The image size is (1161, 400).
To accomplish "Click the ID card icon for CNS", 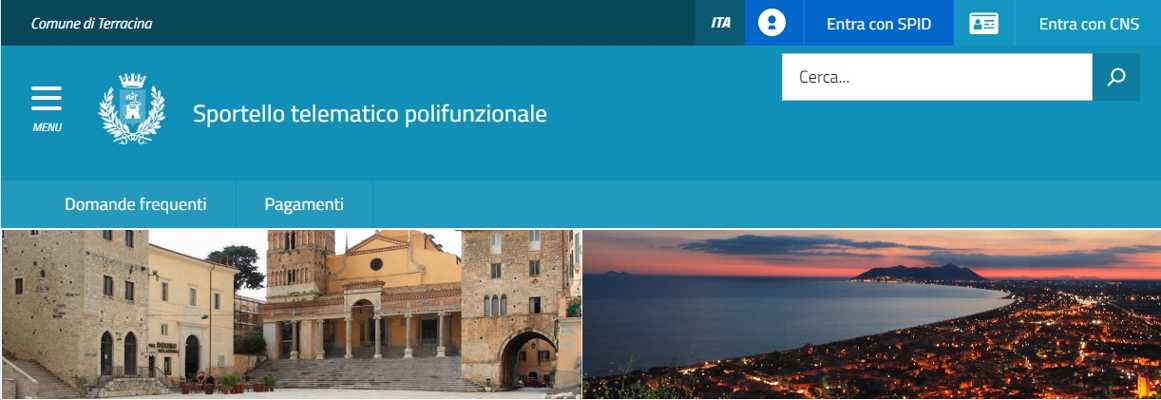I will tap(983, 23).
